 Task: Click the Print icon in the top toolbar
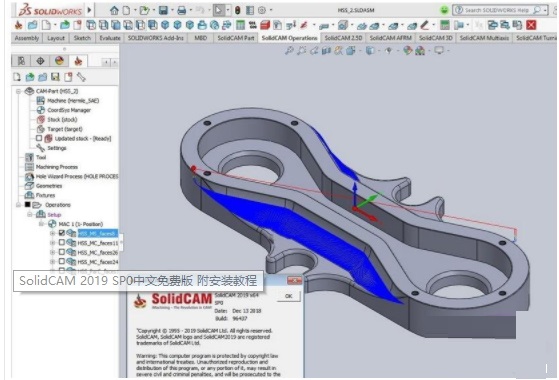click(x=182, y=10)
